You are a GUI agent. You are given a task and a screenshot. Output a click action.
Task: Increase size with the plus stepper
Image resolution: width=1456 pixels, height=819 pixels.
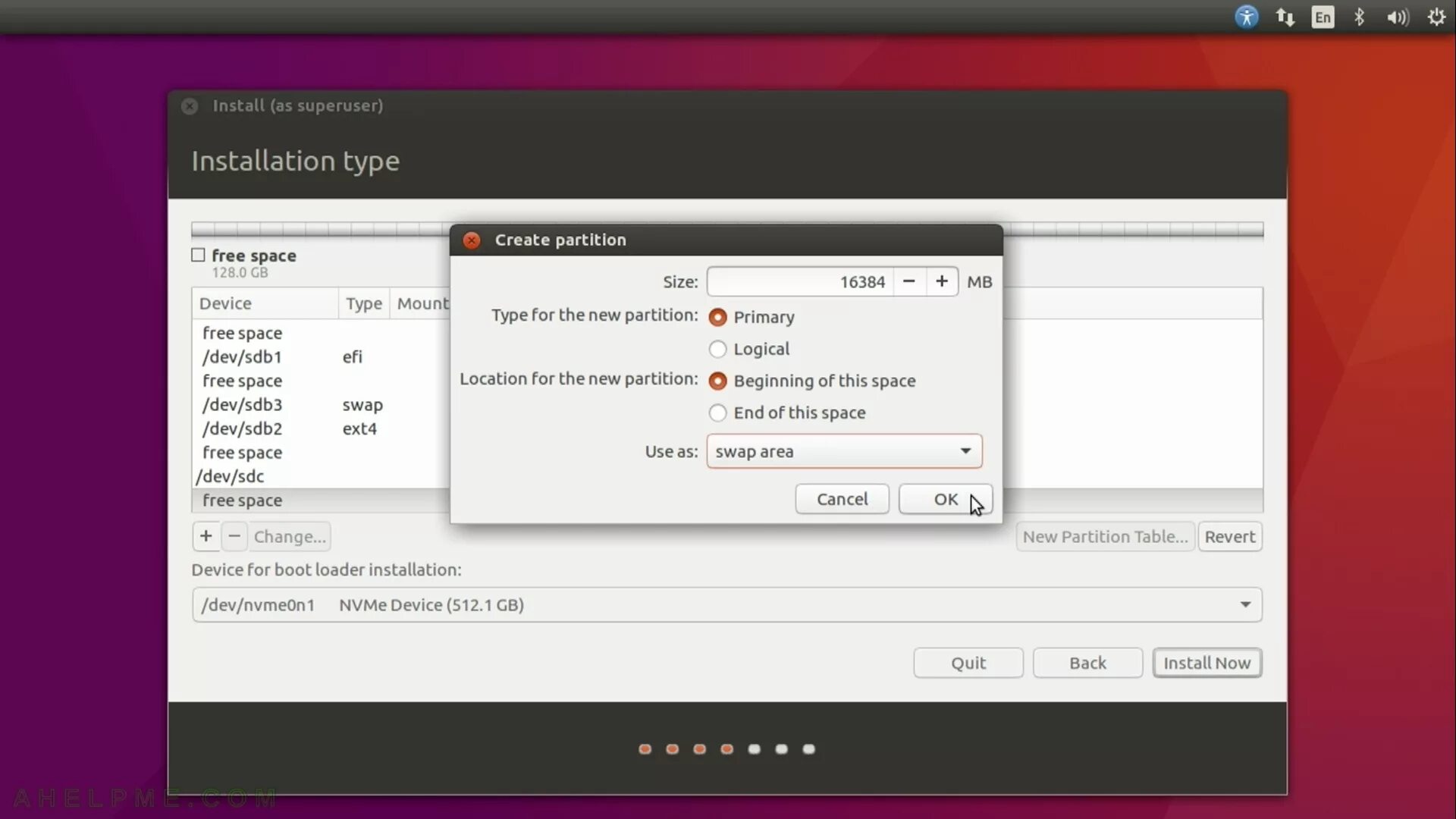941,281
